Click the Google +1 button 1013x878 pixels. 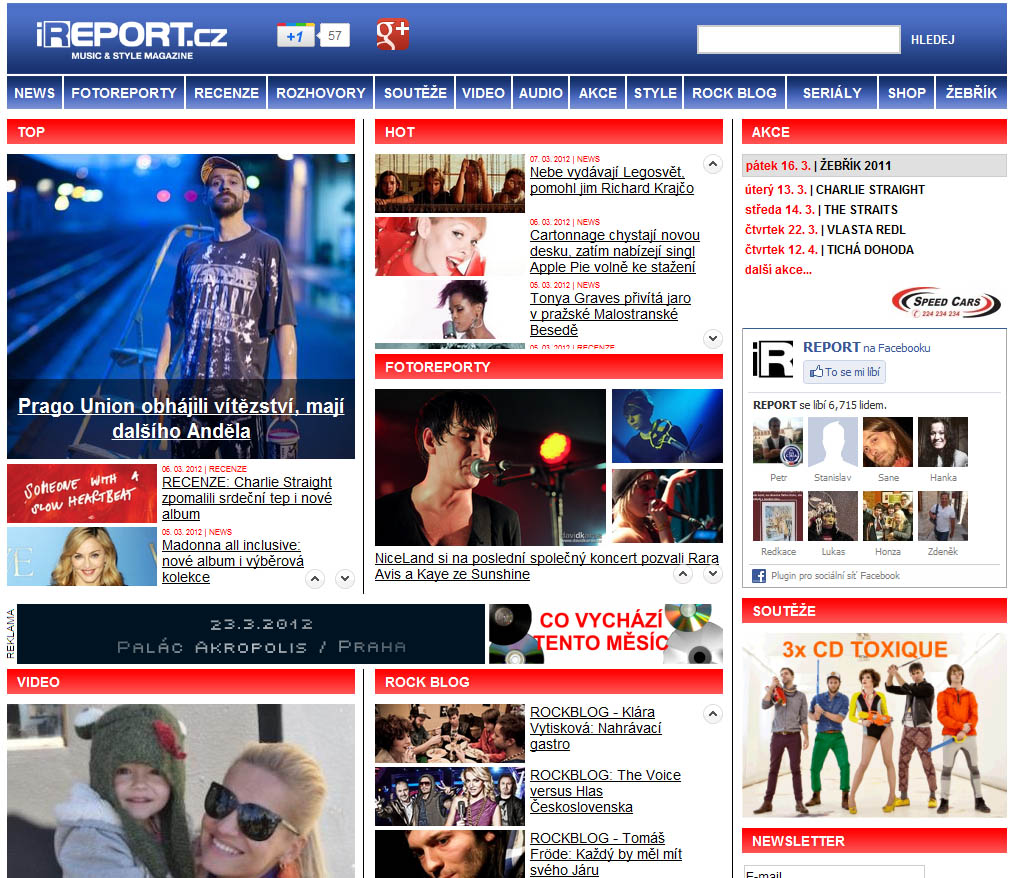coord(296,36)
